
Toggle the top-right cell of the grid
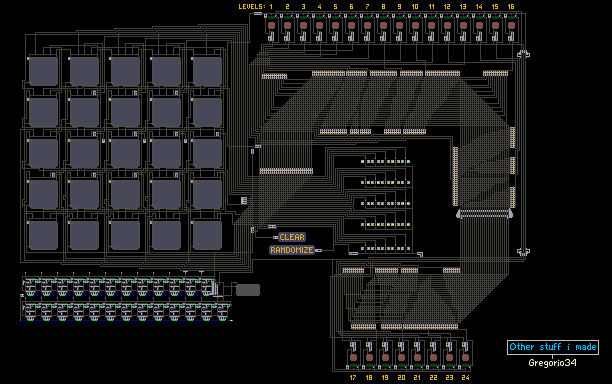[207, 71]
